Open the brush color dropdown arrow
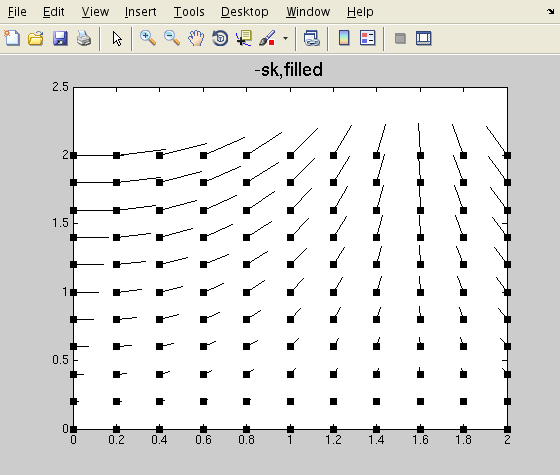 pos(285,38)
